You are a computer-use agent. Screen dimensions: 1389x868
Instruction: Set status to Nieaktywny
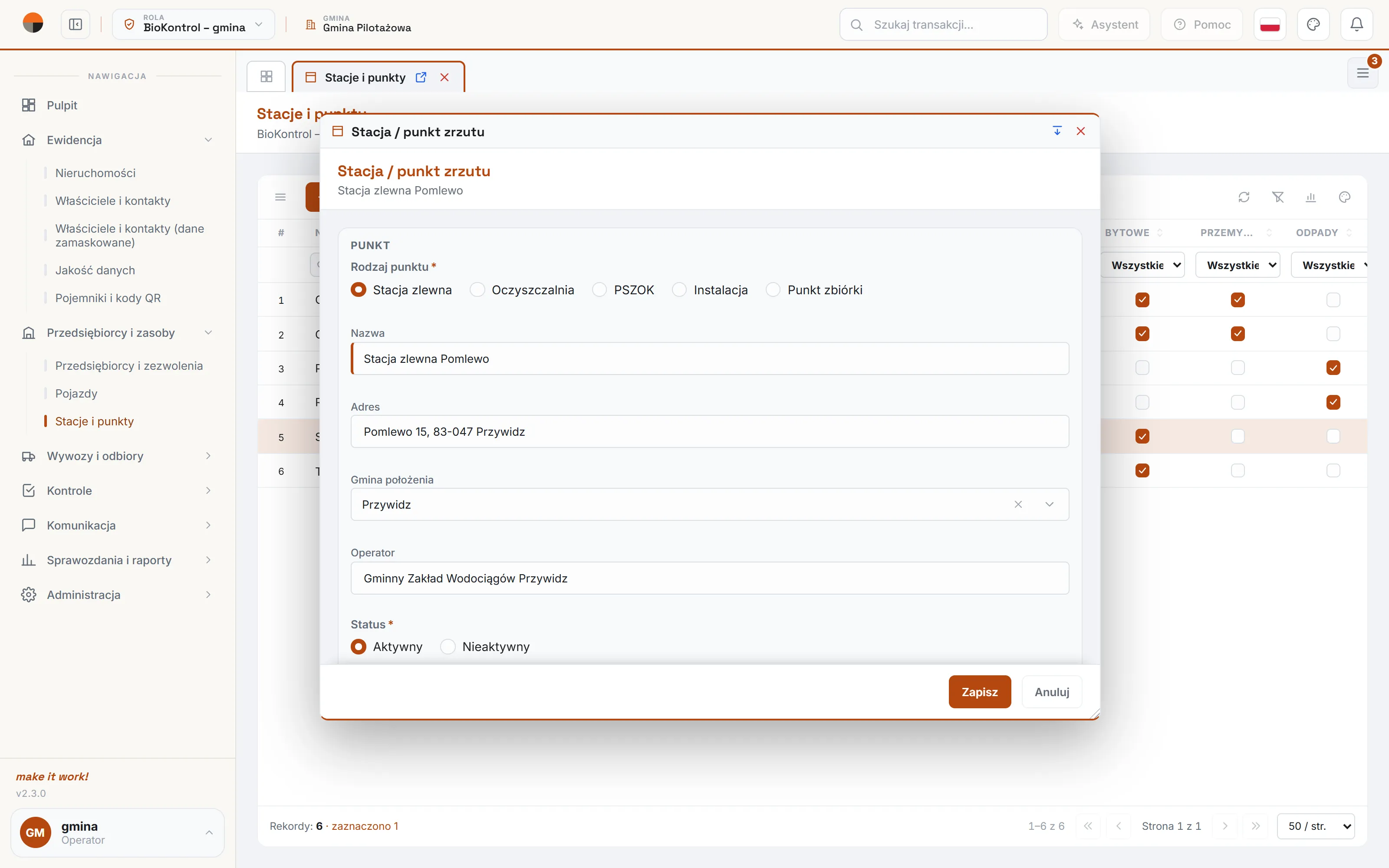(484, 647)
